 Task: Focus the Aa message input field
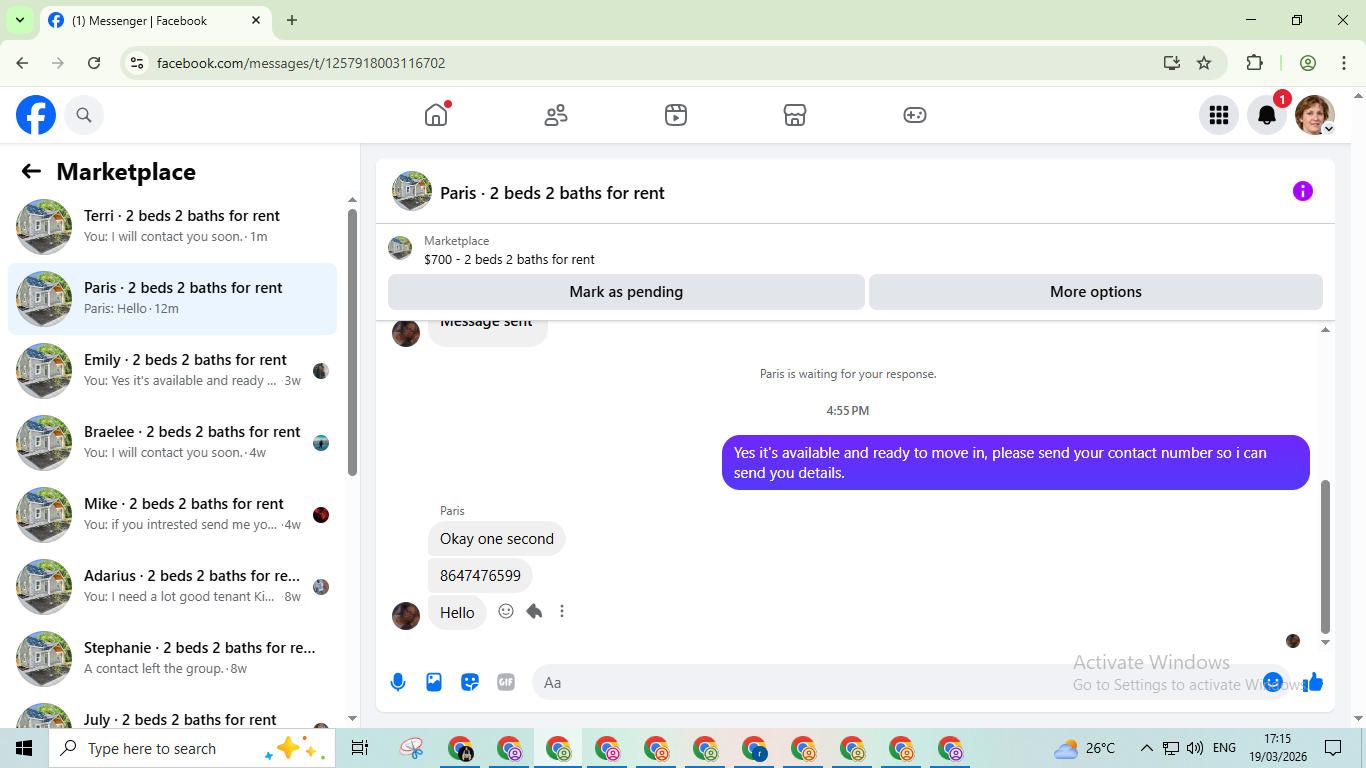[x=897, y=682]
